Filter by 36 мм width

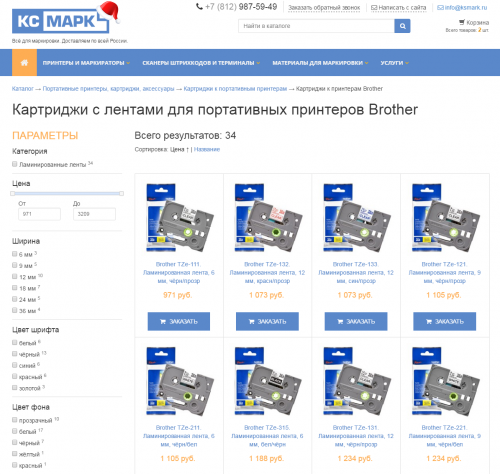click(15, 310)
